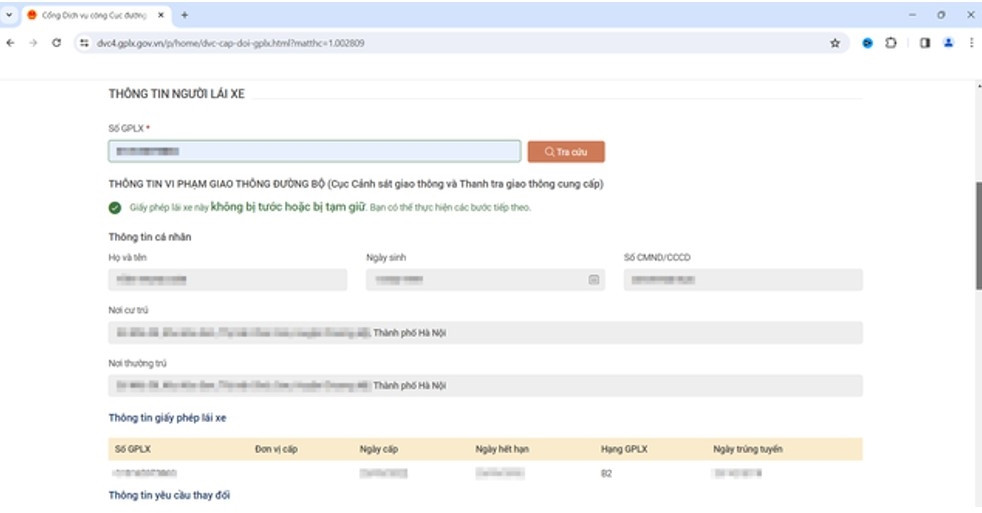Toggle the browser side panel icon

click(925, 44)
